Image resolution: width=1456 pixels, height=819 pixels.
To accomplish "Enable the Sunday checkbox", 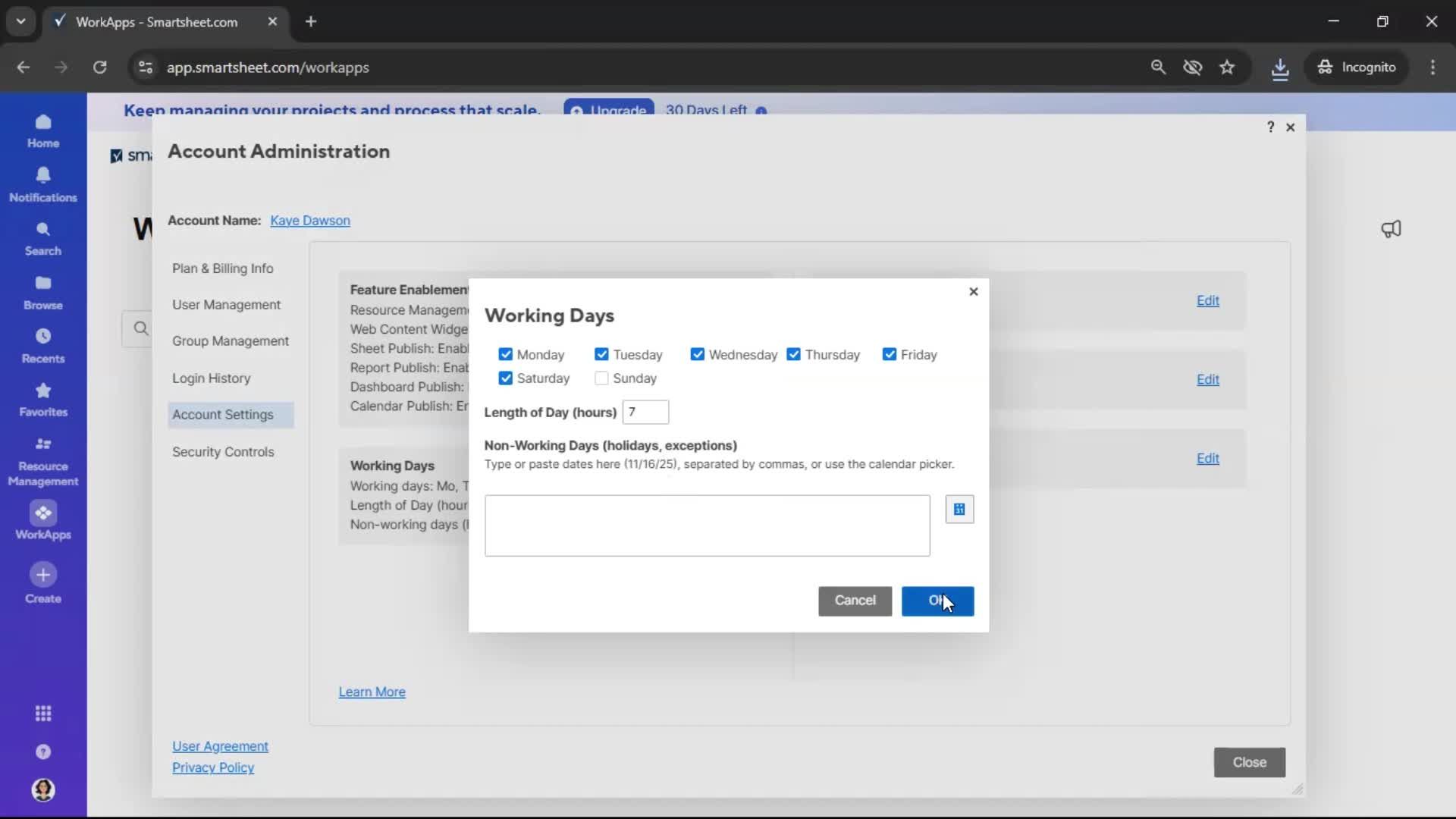I will [x=601, y=378].
